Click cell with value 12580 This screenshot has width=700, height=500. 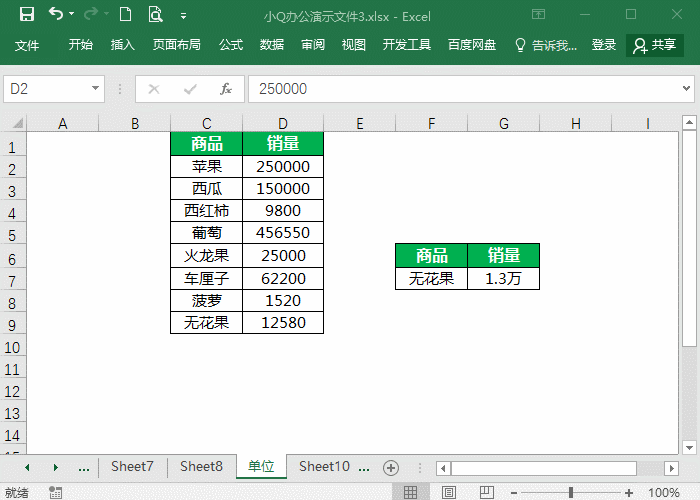point(283,322)
